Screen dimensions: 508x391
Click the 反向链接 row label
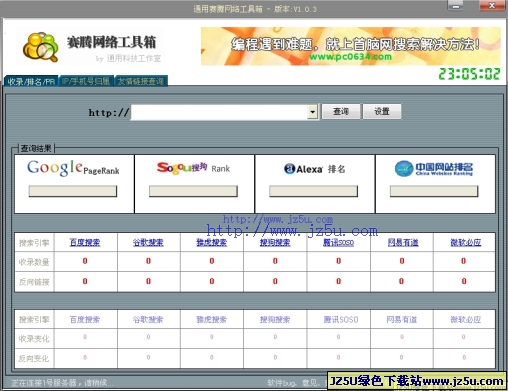[34, 282]
